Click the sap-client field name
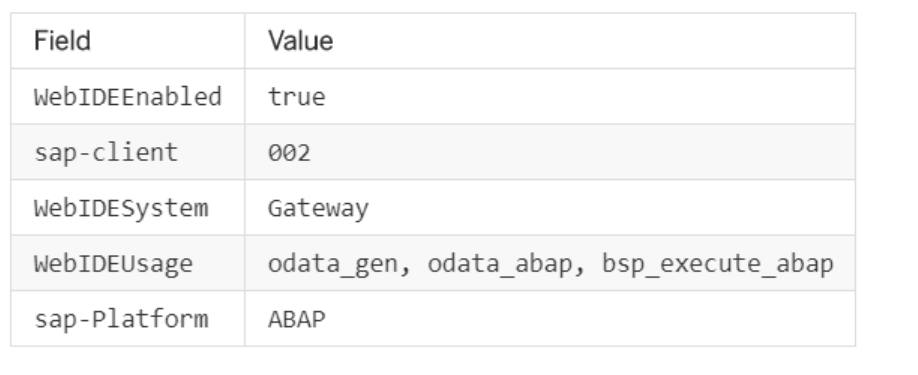The width and height of the screenshot is (918, 375). pyautogui.click(x=106, y=152)
